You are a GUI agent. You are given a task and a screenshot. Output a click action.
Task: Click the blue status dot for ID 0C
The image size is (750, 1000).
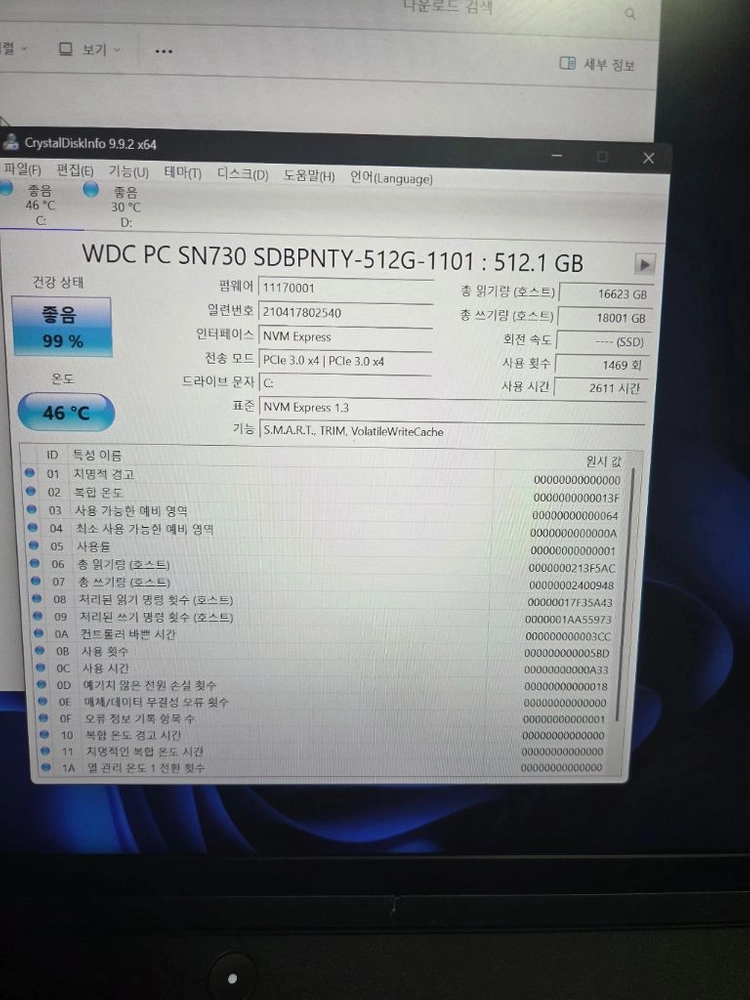pos(41,667)
